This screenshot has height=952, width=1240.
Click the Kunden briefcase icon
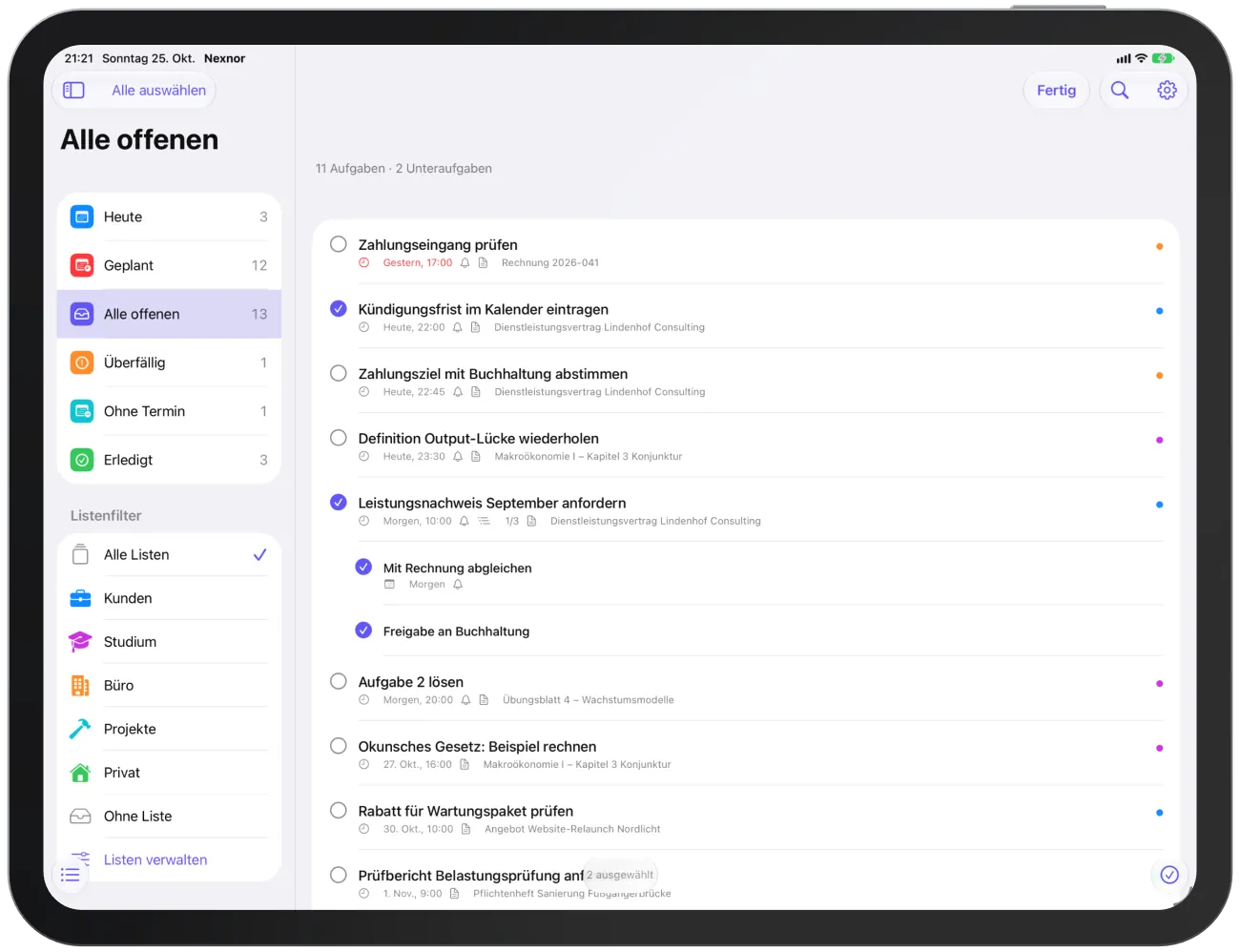coord(81,599)
